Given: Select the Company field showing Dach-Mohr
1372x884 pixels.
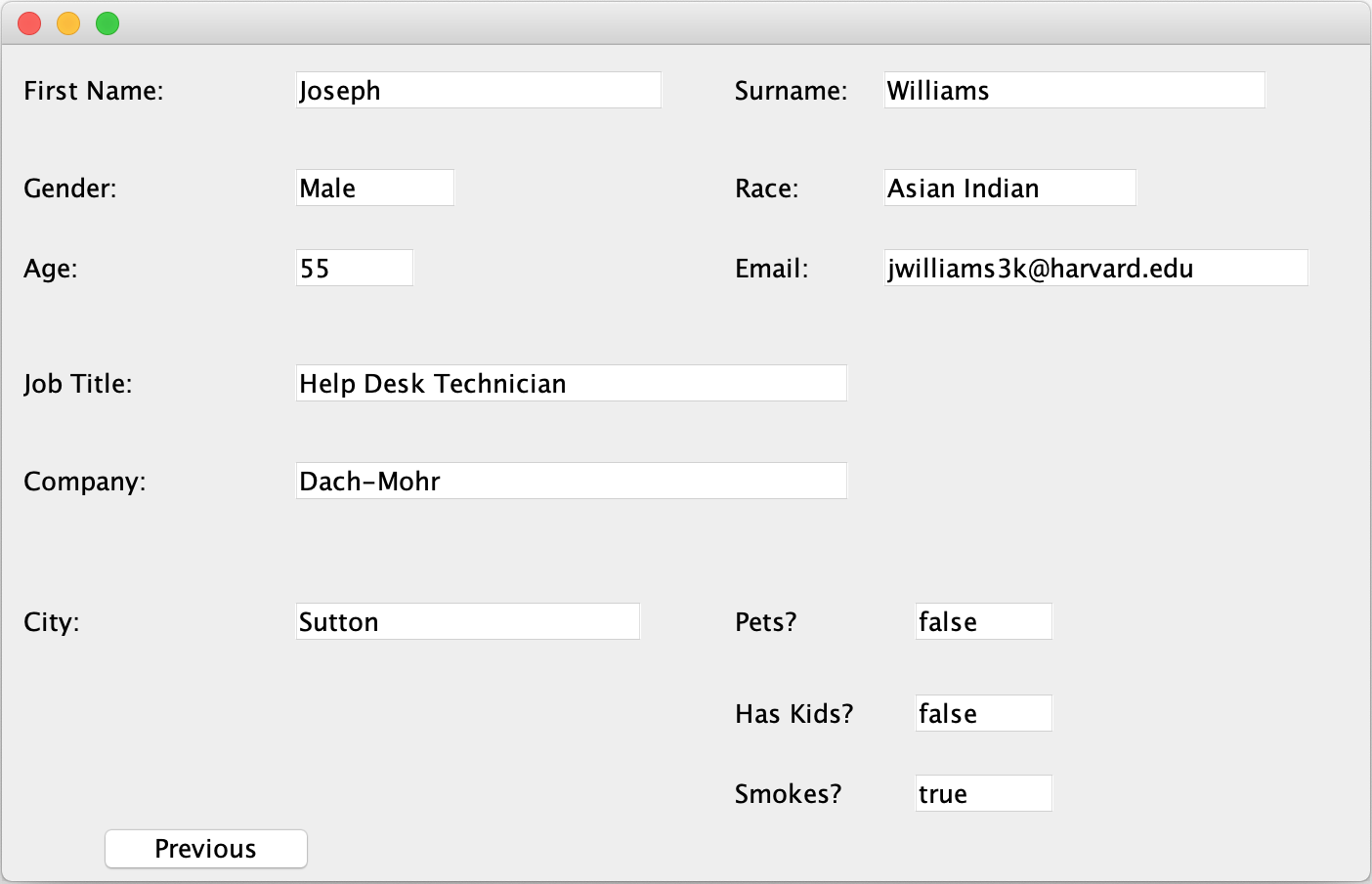Looking at the screenshot, I should tap(571, 480).
